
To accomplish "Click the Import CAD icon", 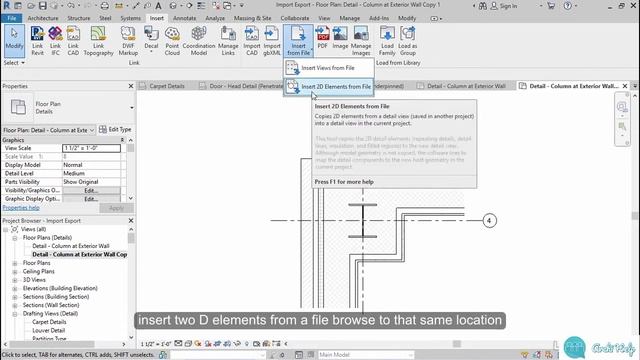I will pyautogui.click(x=252, y=41).
